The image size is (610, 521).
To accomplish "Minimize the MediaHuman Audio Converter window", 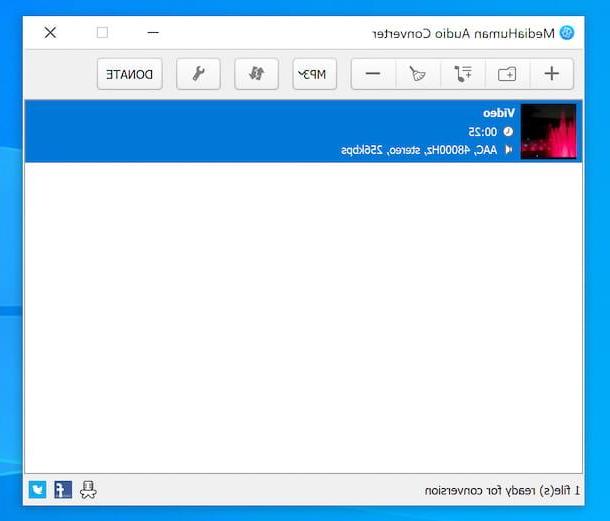I will coord(153,33).
